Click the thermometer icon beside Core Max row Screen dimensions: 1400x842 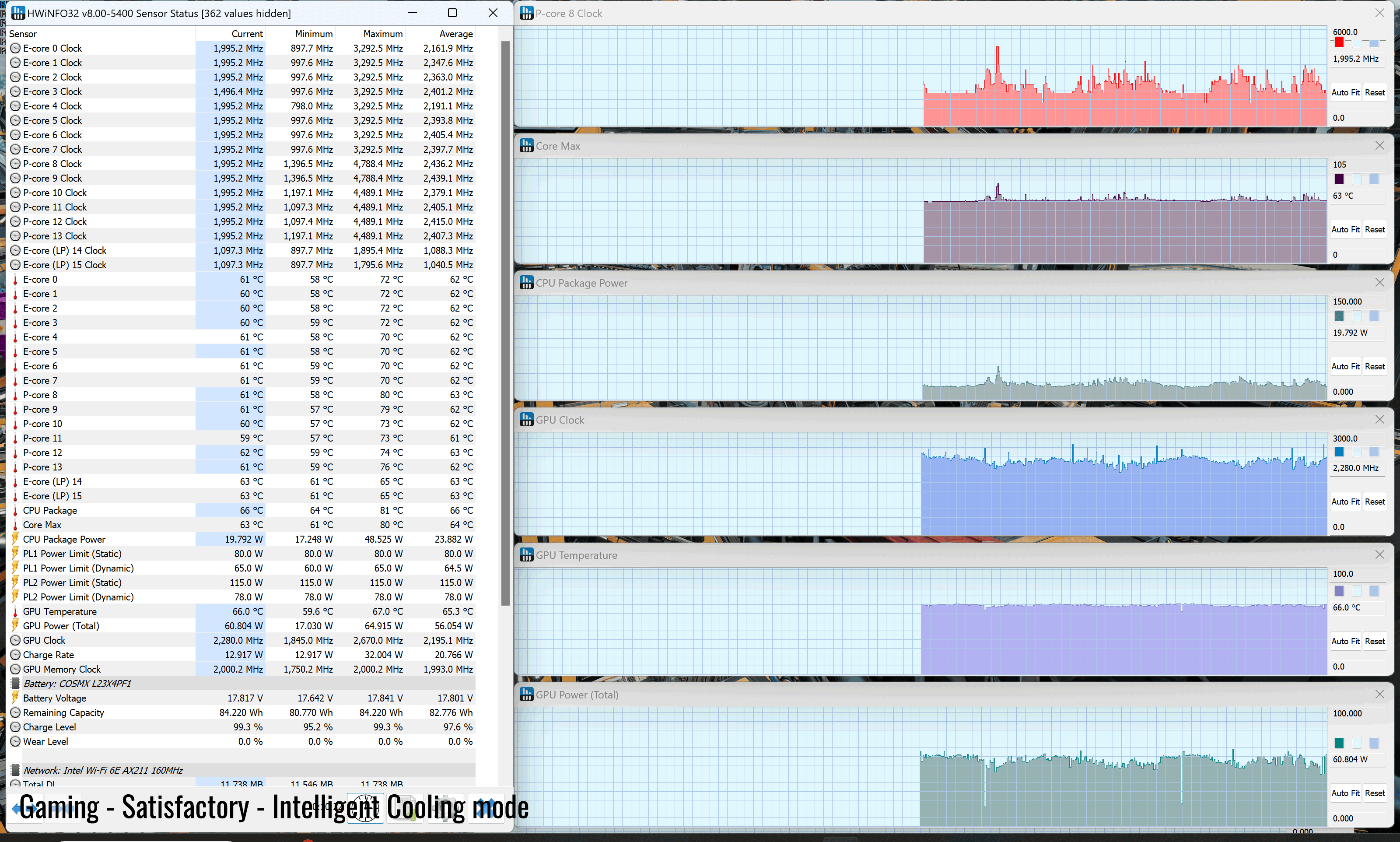pos(15,525)
